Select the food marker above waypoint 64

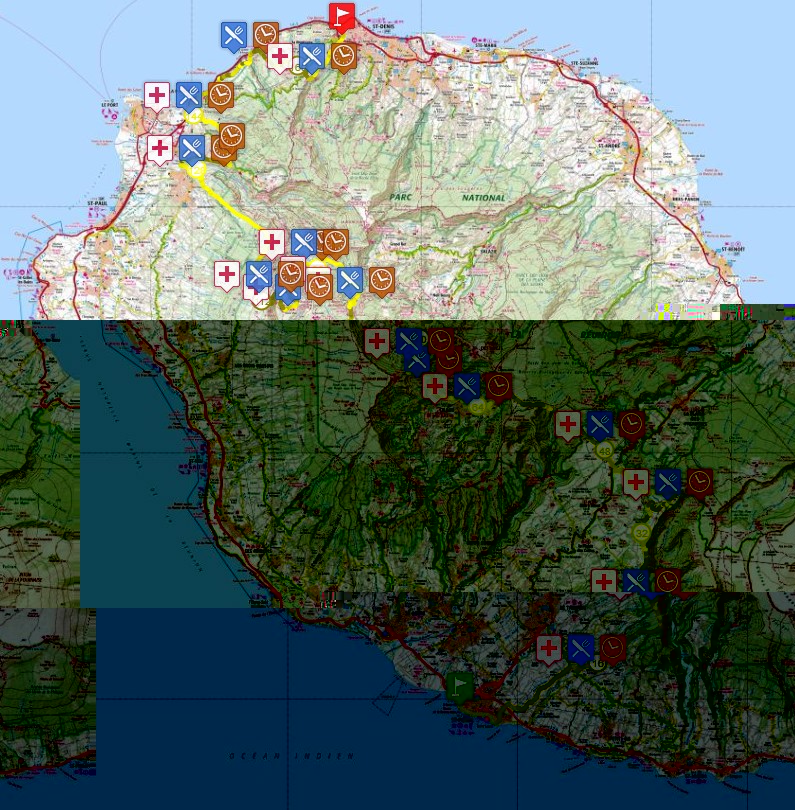pos(467,387)
